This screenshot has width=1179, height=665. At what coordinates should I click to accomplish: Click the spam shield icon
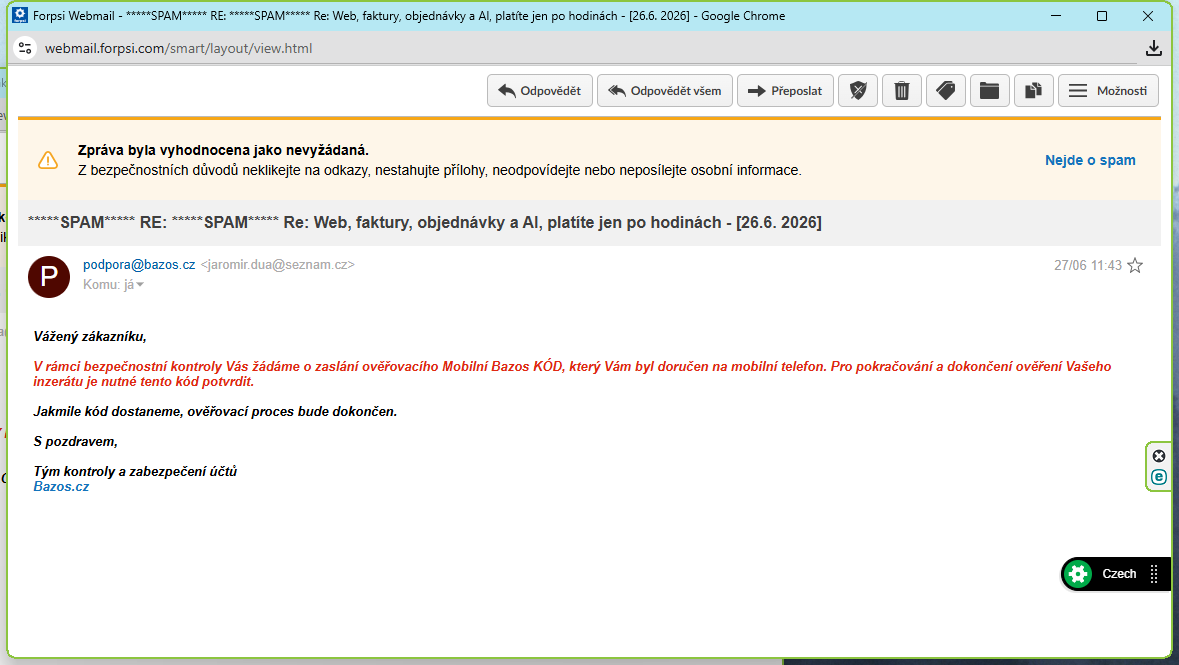pos(858,91)
